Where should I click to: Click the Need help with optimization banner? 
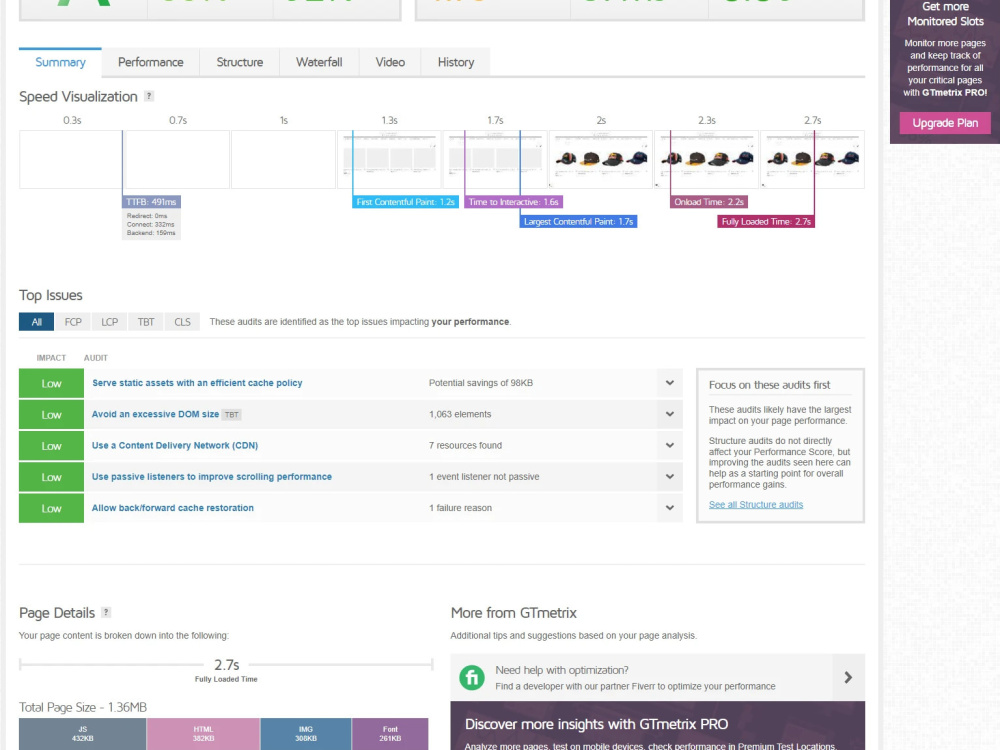[x=658, y=677]
